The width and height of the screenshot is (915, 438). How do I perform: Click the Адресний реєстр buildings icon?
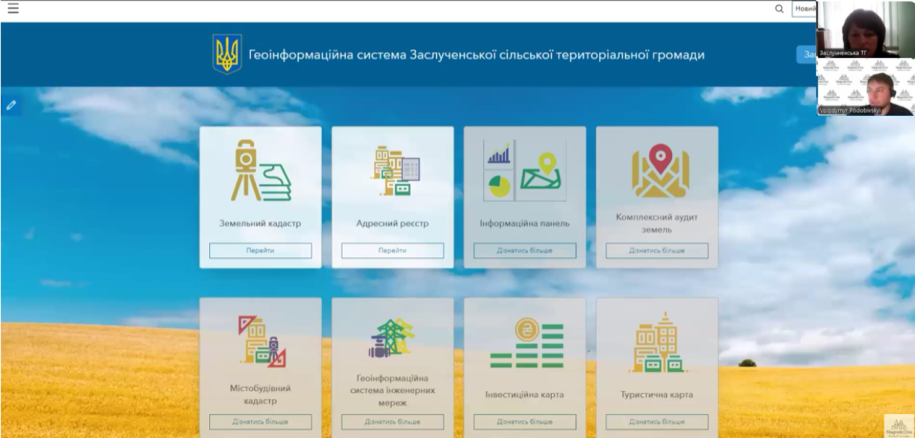[392, 172]
